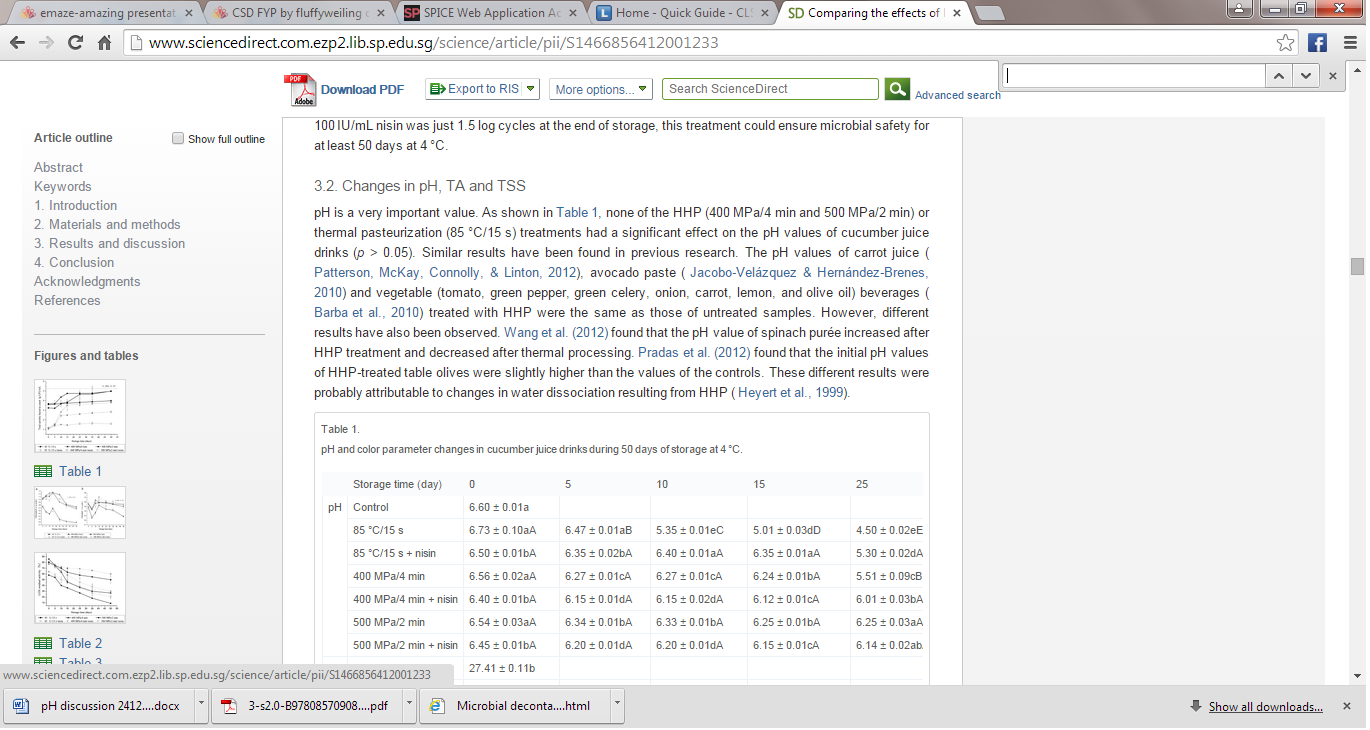
Task: Bookmark this page with the star icon
Action: click(1286, 43)
